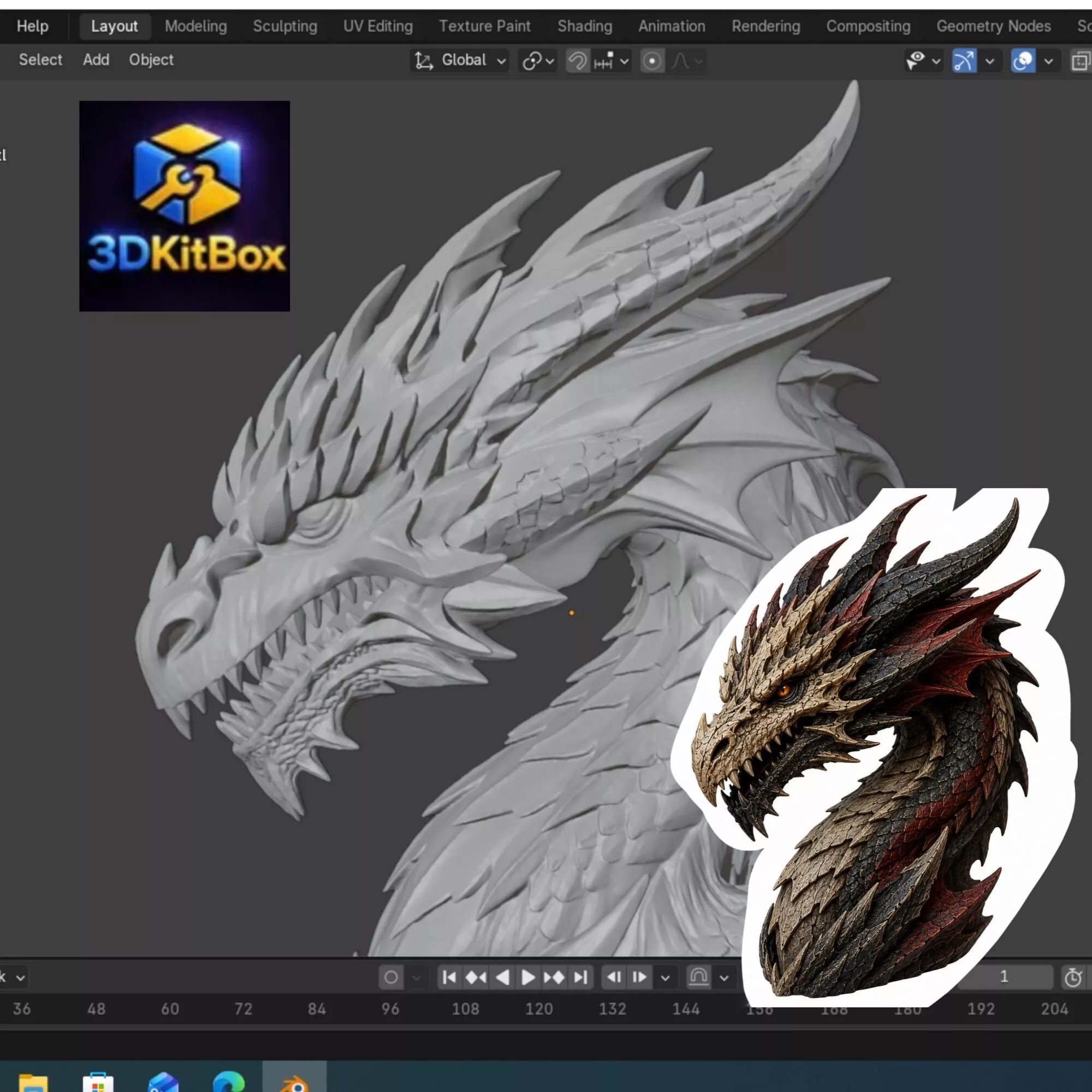Open the snapping options dropdown
This screenshot has width=1092, height=1092.
coord(611,61)
